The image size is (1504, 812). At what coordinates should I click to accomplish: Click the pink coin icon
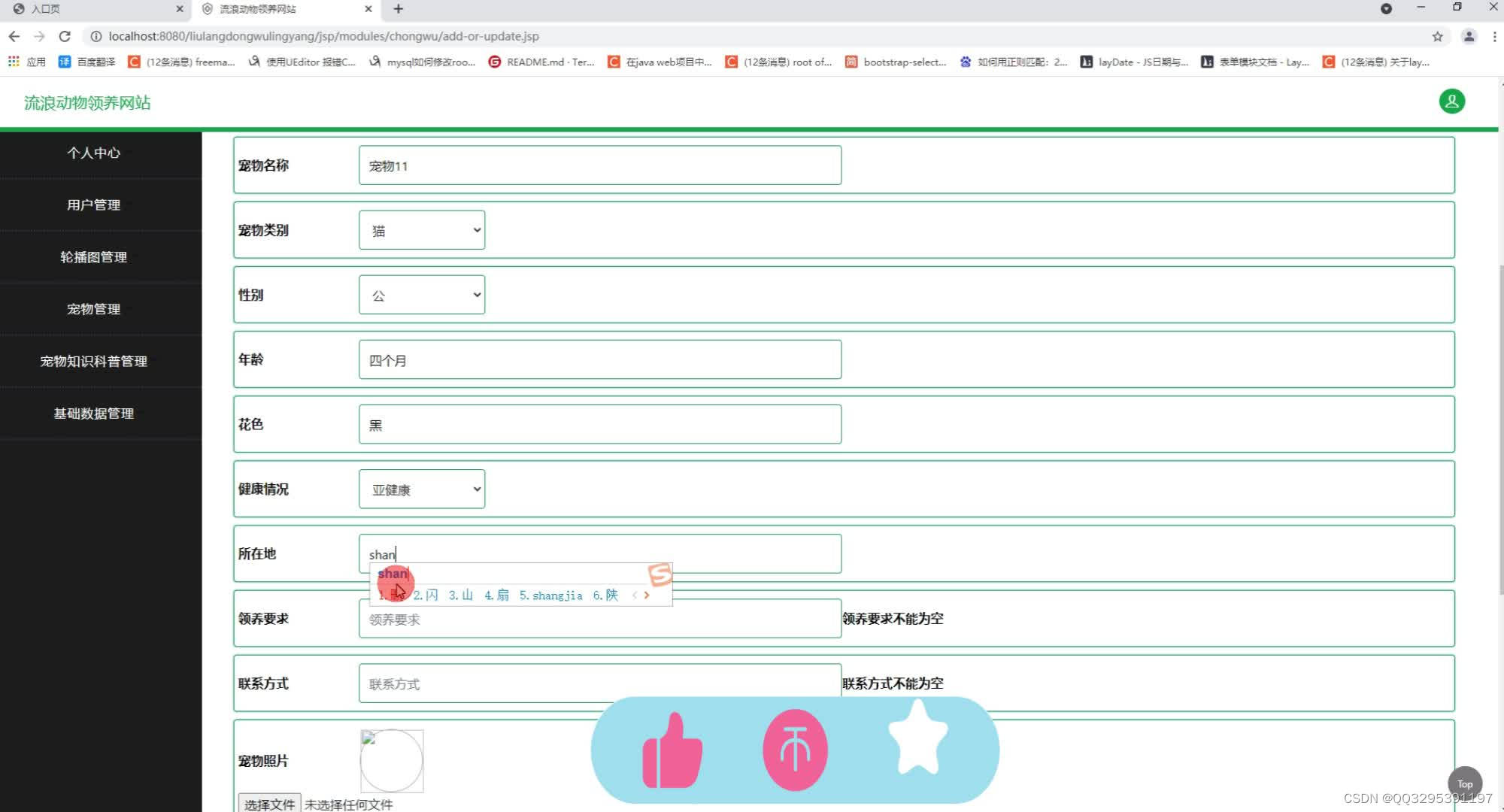[795, 750]
